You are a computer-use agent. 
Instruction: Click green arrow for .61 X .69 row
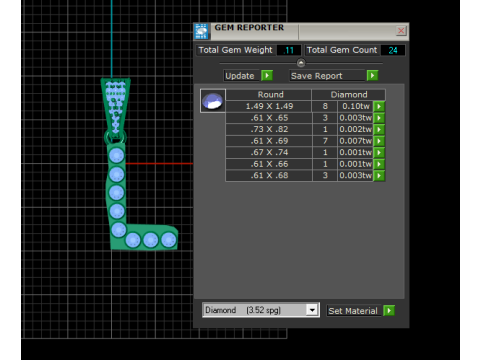[379, 141]
